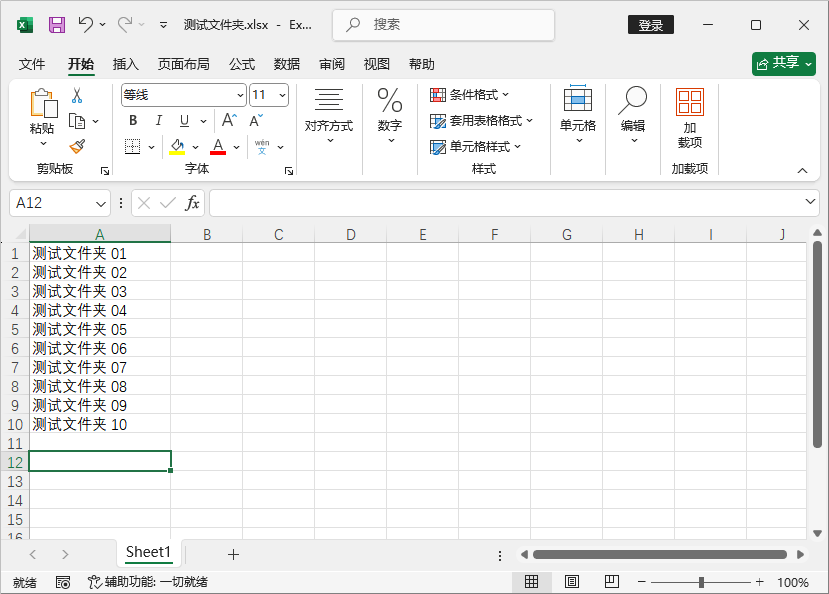Apply bold formatting to the selection
This screenshot has width=829, height=594.
pos(132,120)
